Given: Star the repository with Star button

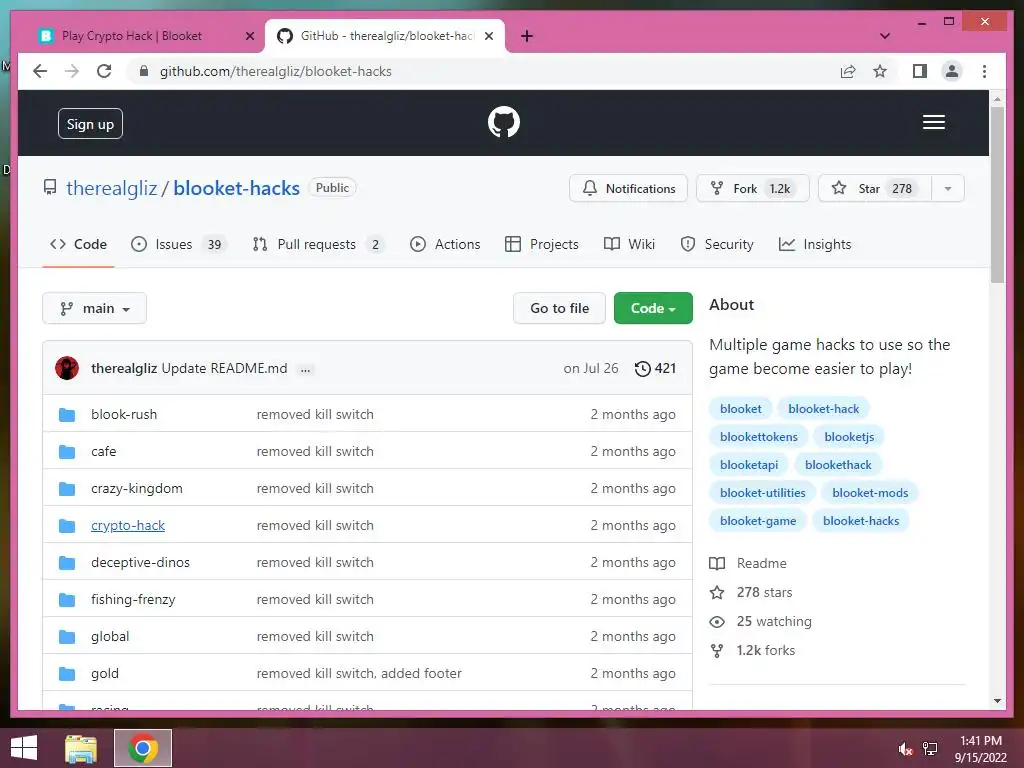Looking at the screenshot, I should (x=874, y=189).
